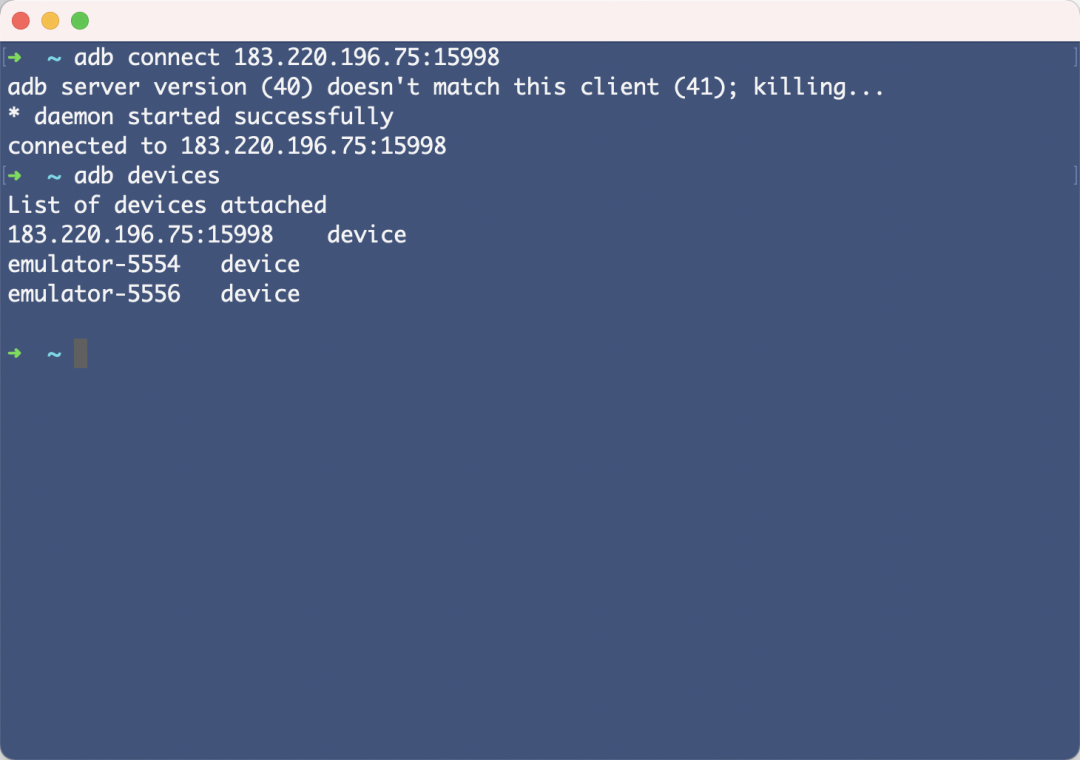
Task: Click the emulator-5556 device entry
Action: pos(94,294)
